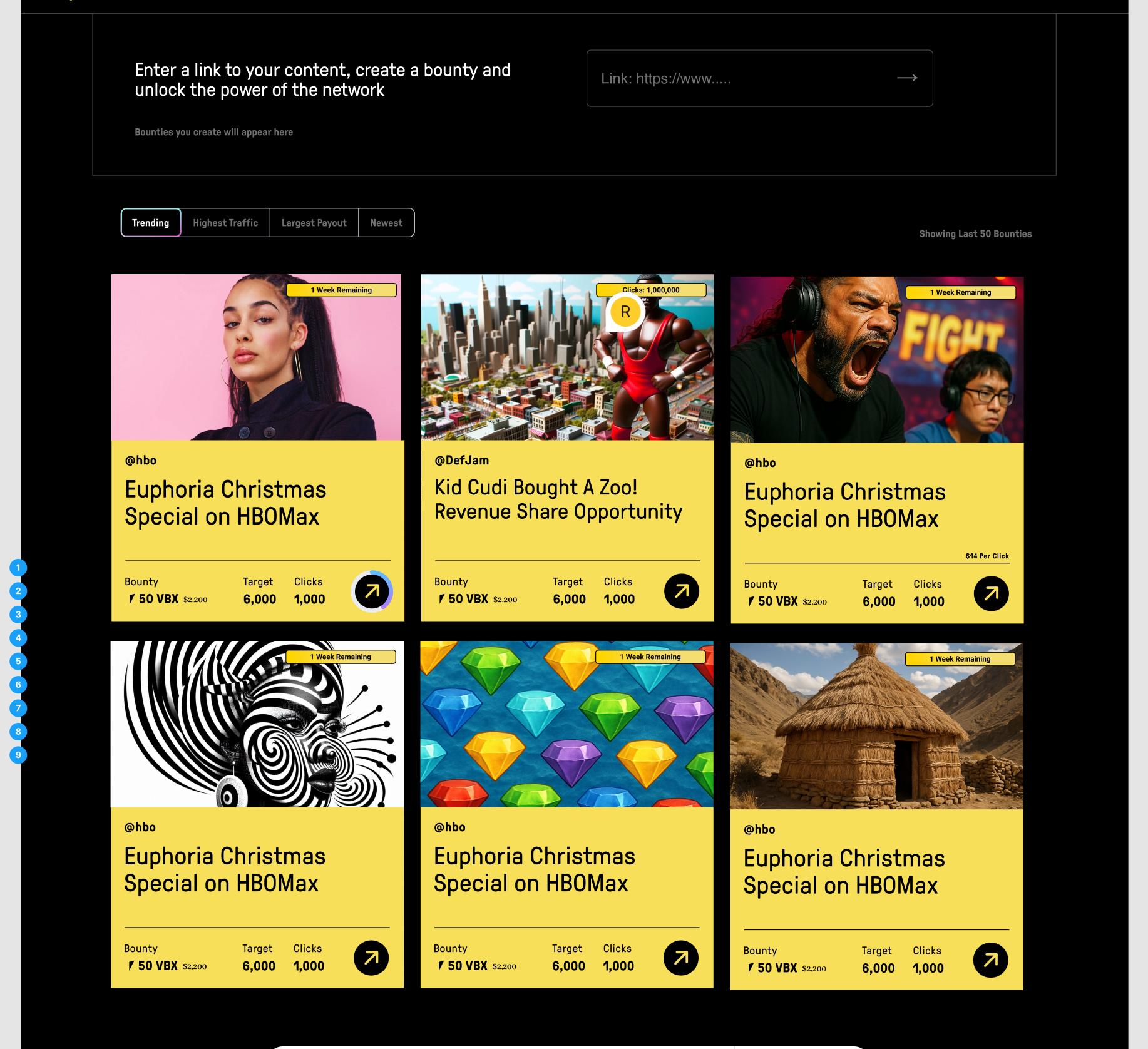Open the @DefJam profile link
This screenshot has width=1148, height=1049.
point(462,461)
